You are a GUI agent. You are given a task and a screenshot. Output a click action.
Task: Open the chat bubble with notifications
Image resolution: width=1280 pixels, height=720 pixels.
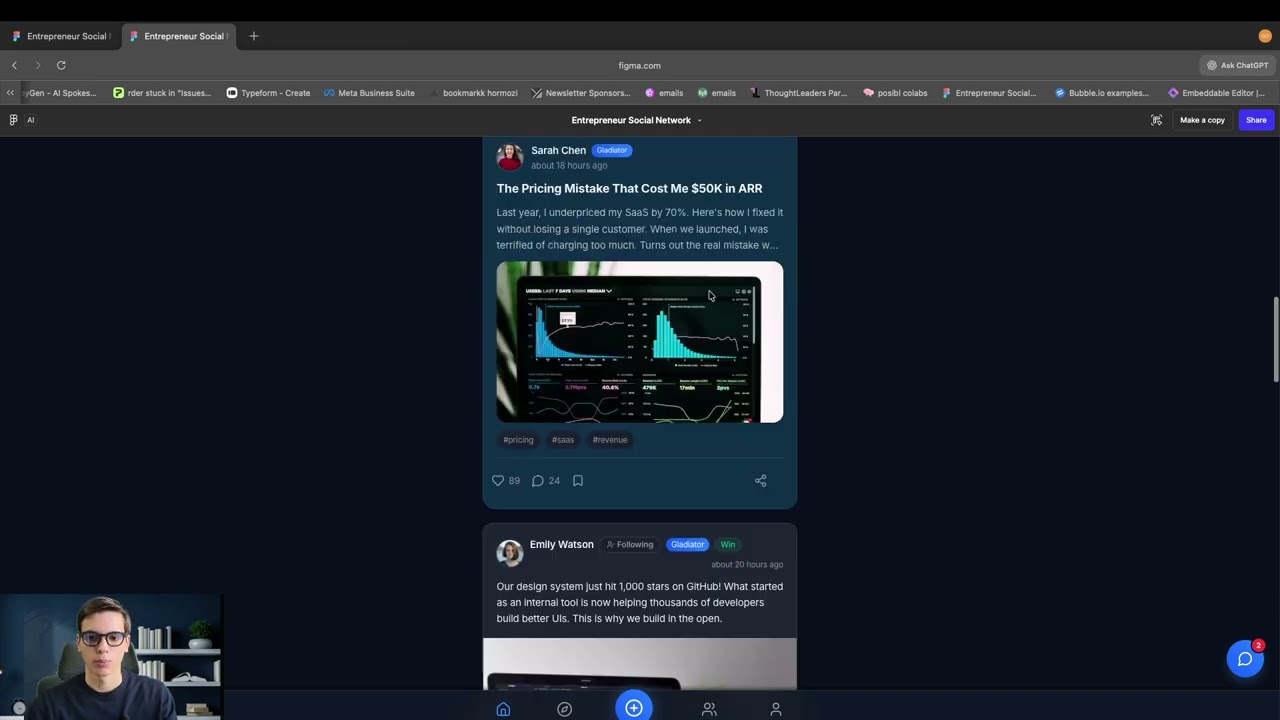pos(1245,659)
